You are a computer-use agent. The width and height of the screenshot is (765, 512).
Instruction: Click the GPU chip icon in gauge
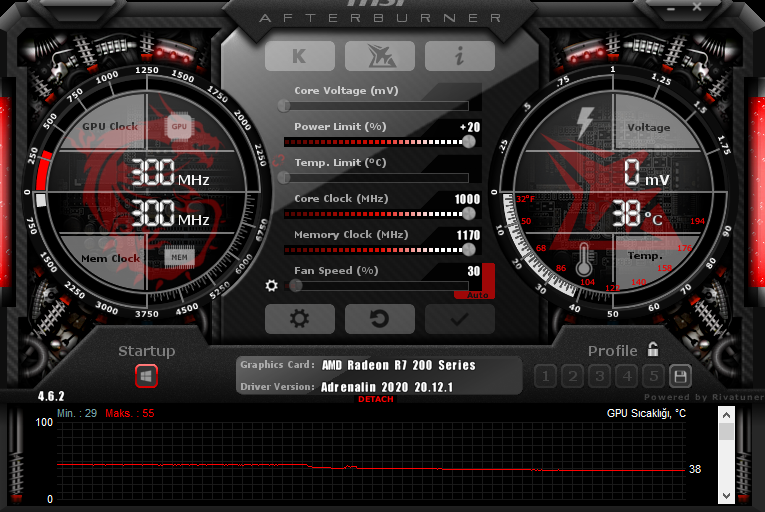[179, 126]
